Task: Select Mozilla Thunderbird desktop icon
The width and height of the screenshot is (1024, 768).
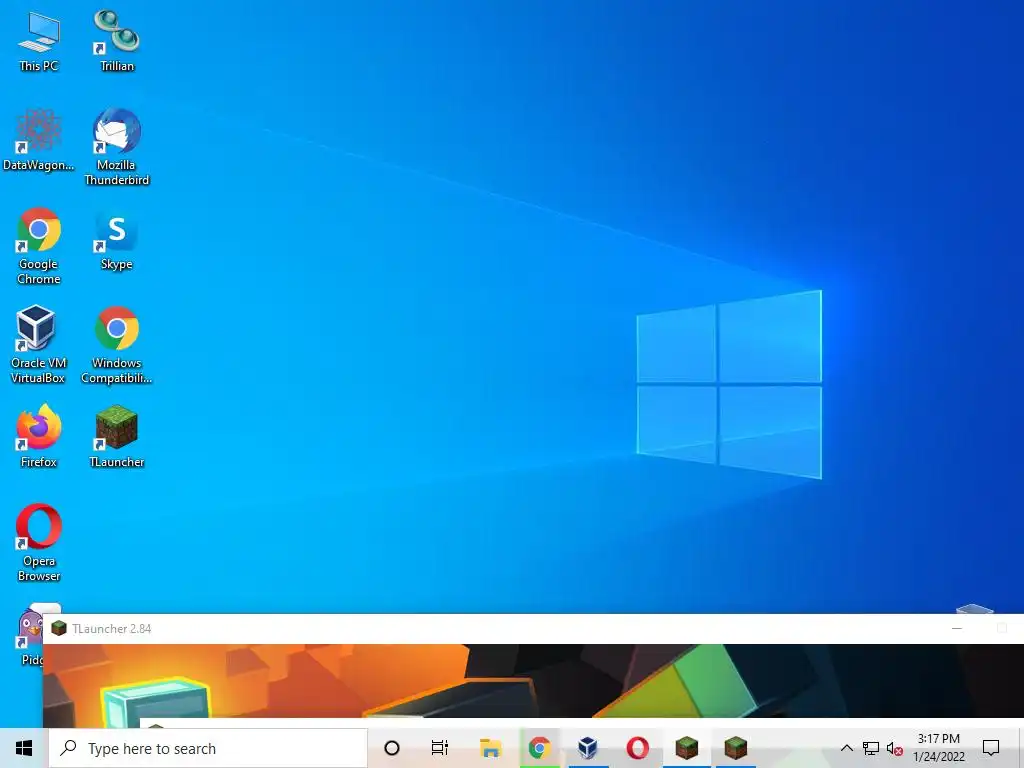Action: tap(116, 147)
